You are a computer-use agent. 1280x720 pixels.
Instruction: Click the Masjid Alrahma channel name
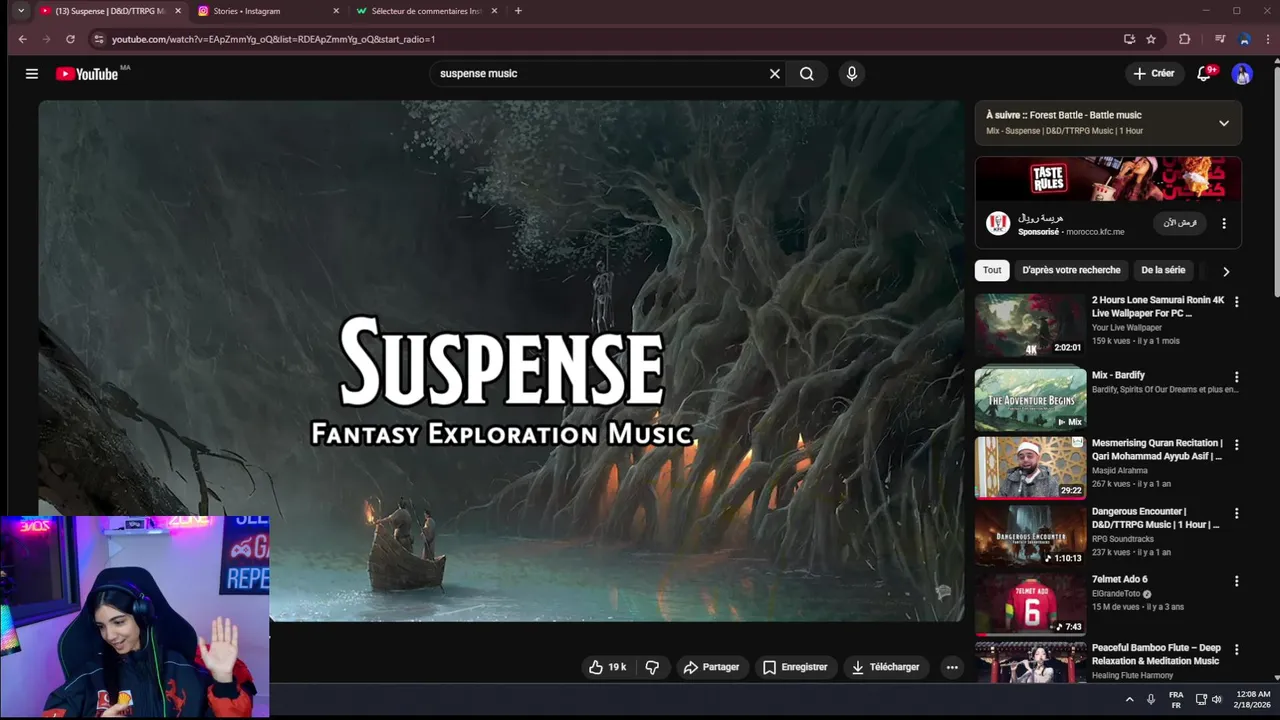pos(1120,471)
